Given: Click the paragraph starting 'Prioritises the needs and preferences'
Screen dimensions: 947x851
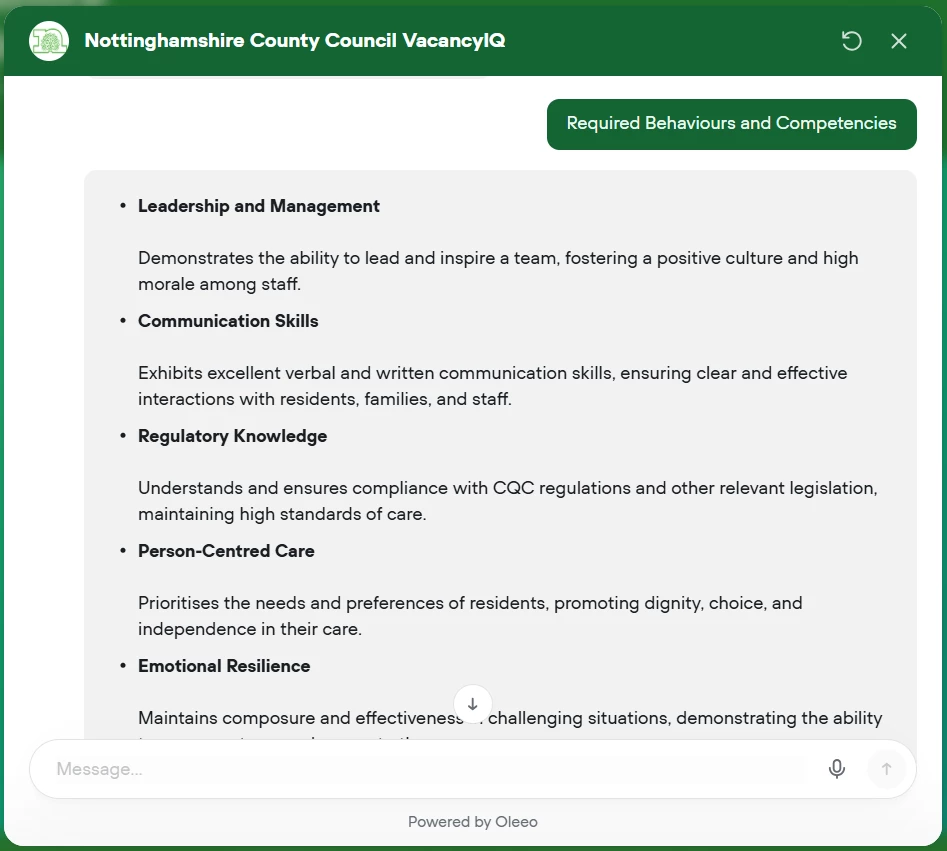Looking at the screenshot, I should click(x=470, y=615).
